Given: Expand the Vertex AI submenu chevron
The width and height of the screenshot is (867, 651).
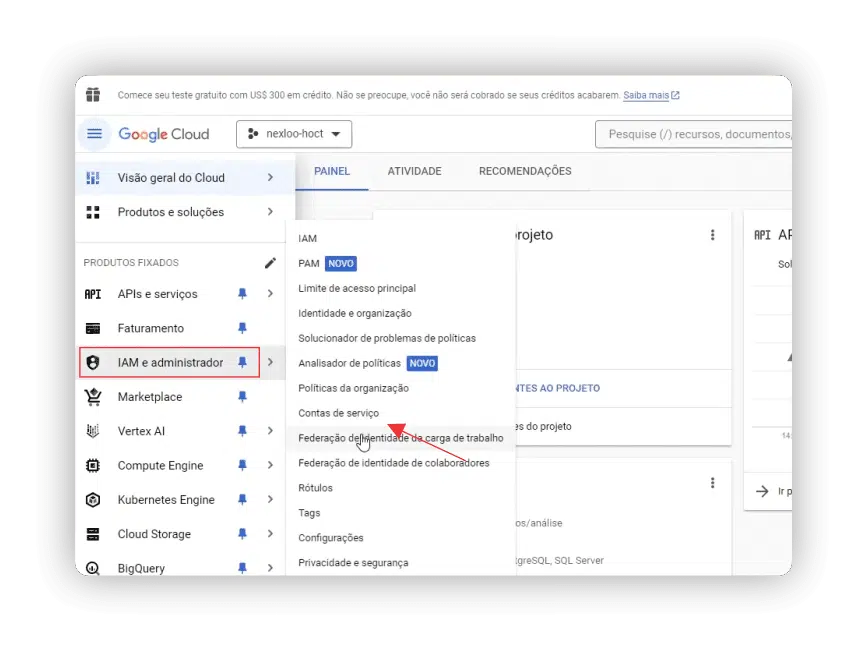Looking at the screenshot, I should (270, 431).
